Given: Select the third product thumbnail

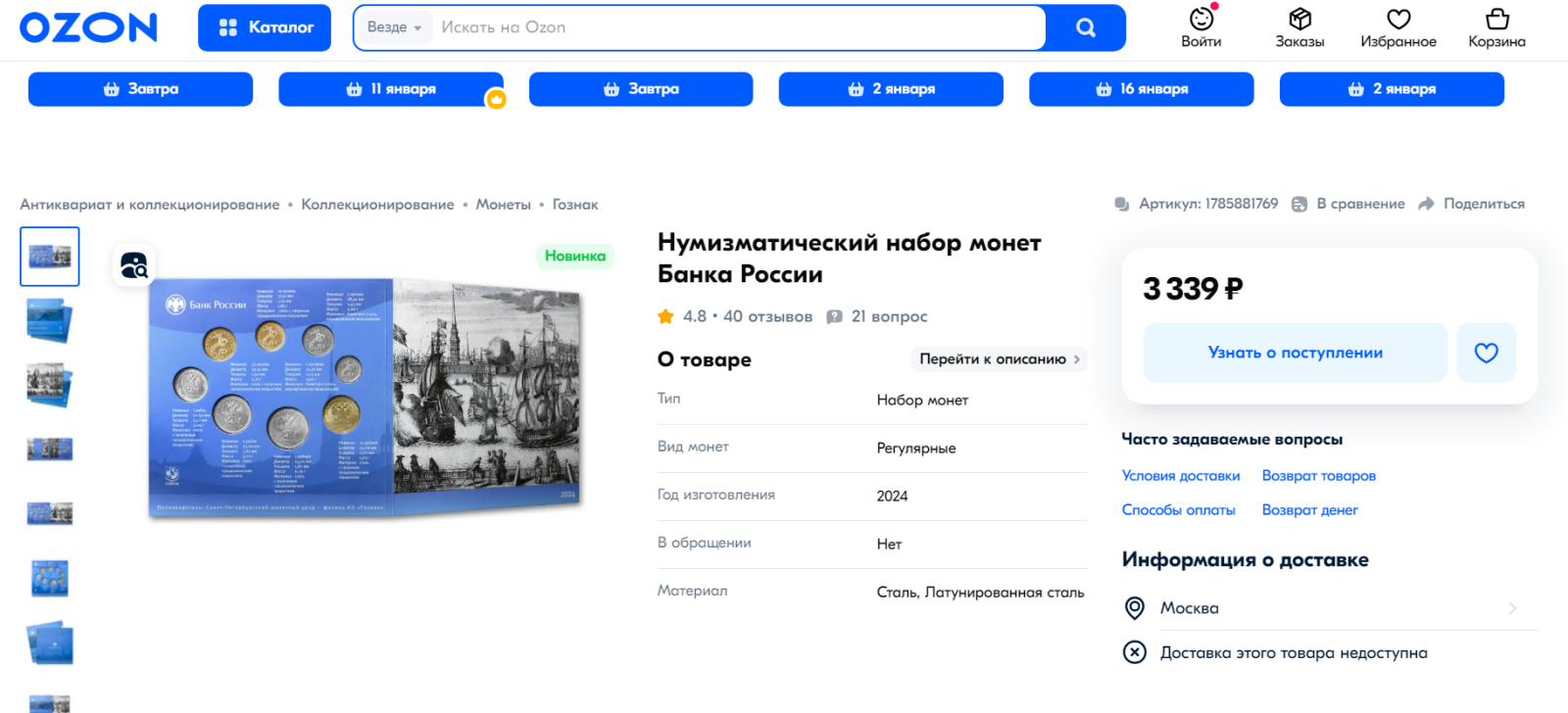Looking at the screenshot, I should [50, 385].
